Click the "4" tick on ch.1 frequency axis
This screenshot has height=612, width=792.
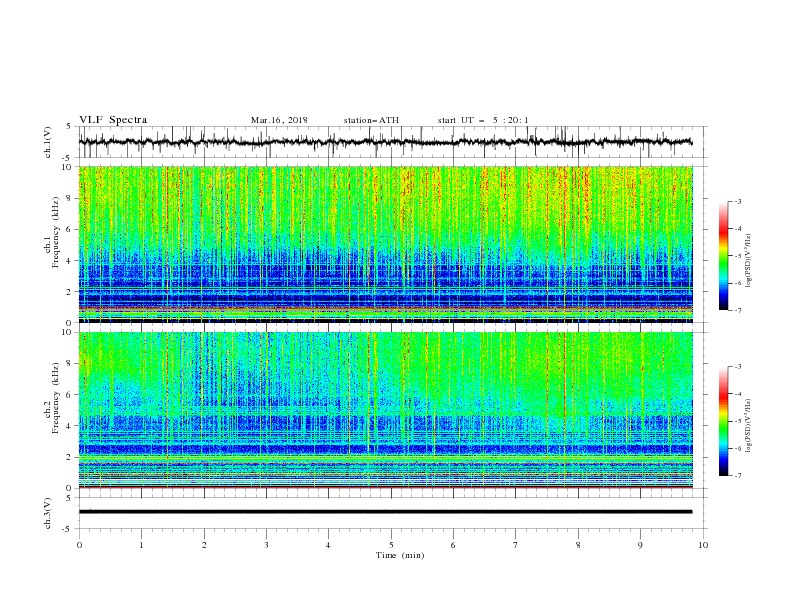pyautogui.click(x=69, y=261)
